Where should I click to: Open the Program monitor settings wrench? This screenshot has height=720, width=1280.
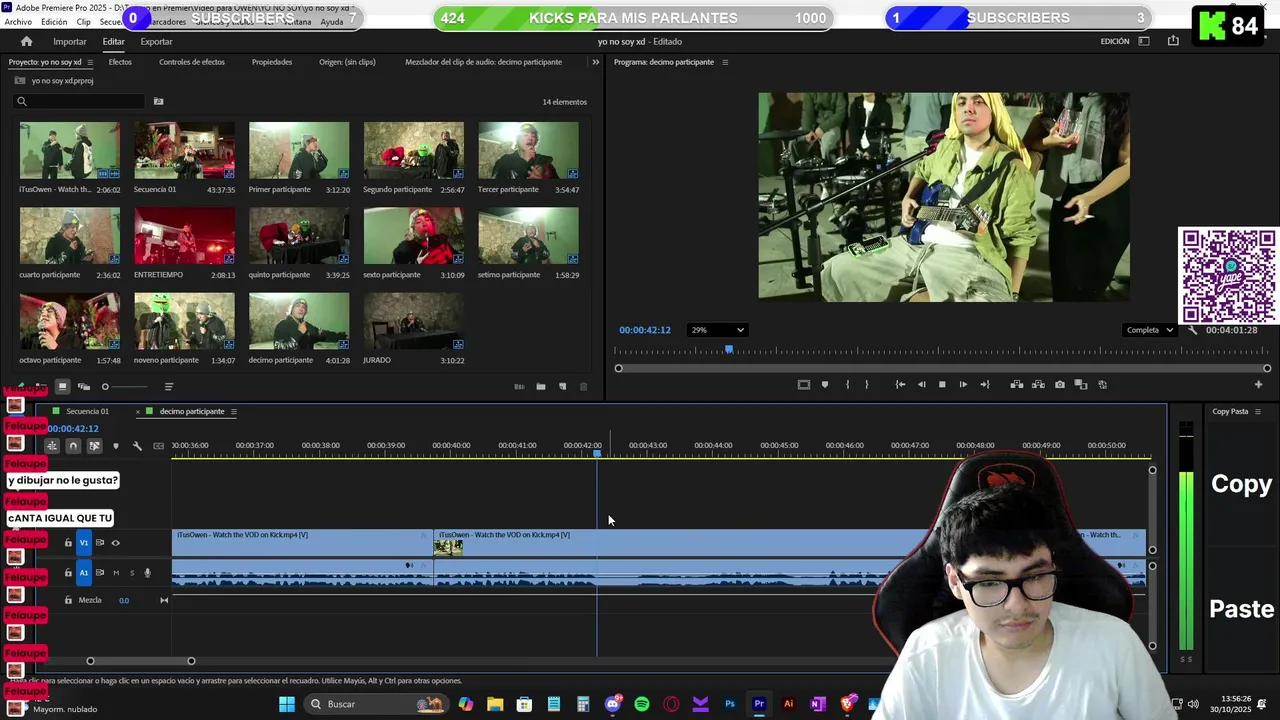point(1192,330)
